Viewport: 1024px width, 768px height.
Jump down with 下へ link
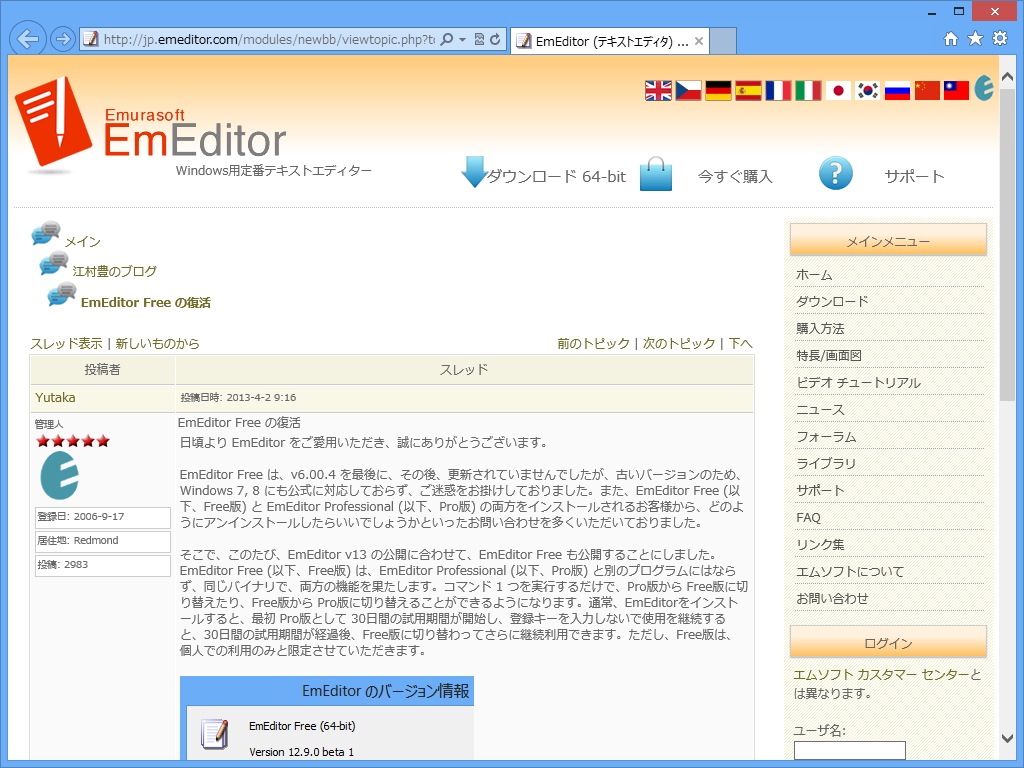(741, 344)
